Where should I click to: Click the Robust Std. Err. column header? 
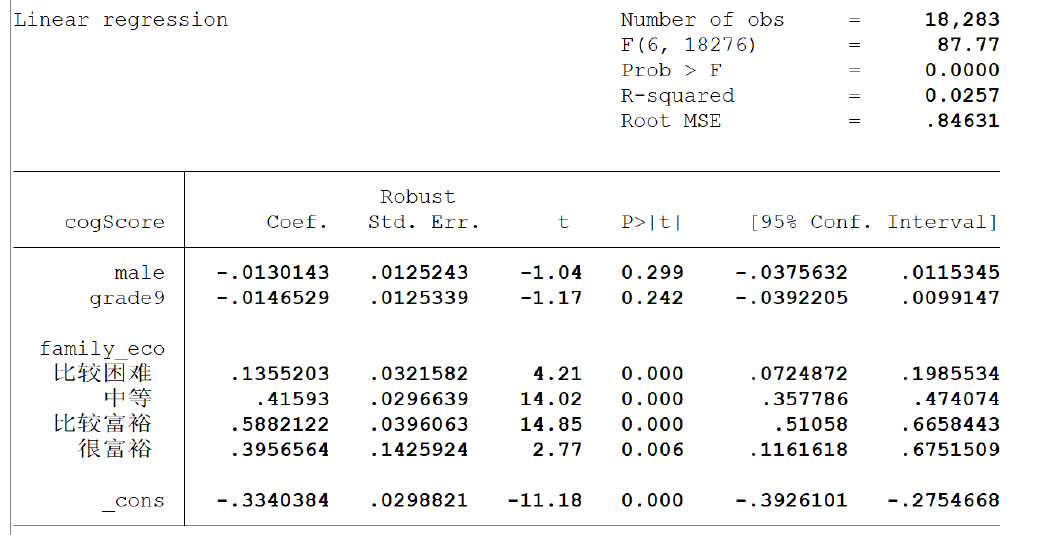click(423, 210)
